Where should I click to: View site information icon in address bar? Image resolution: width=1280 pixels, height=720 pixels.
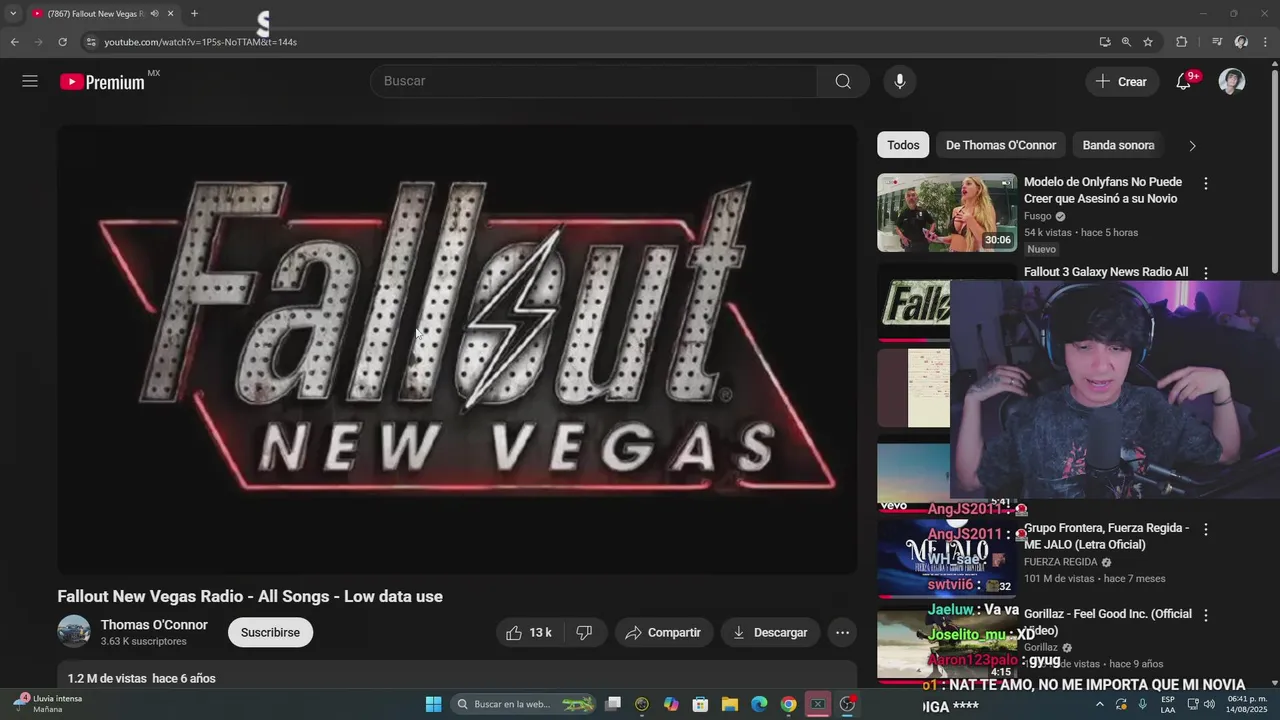pyautogui.click(x=91, y=42)
